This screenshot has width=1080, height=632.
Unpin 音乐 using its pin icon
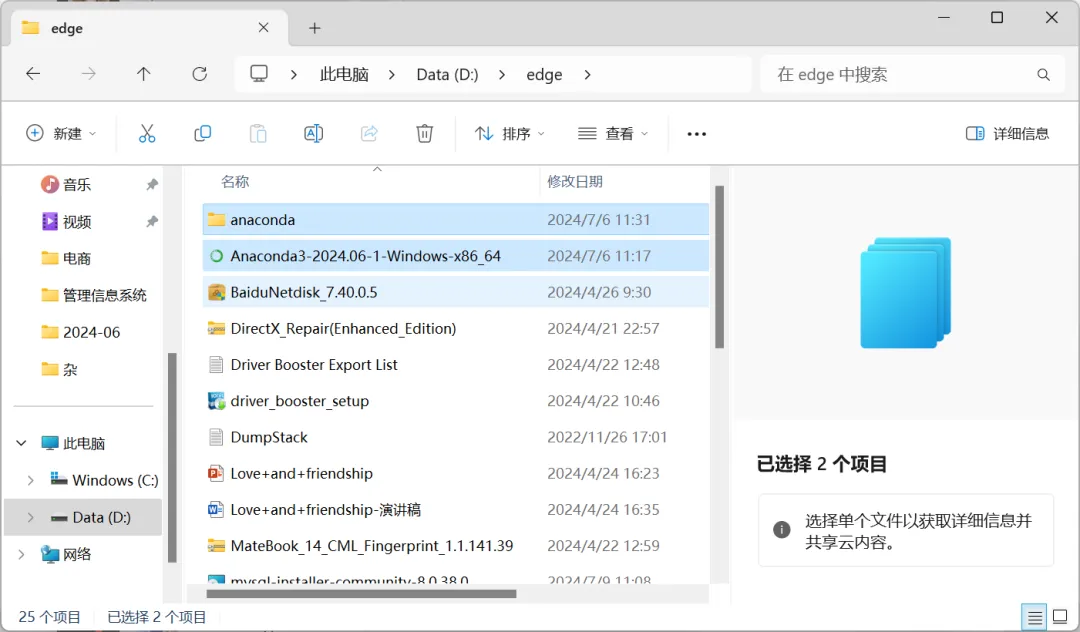152,185
